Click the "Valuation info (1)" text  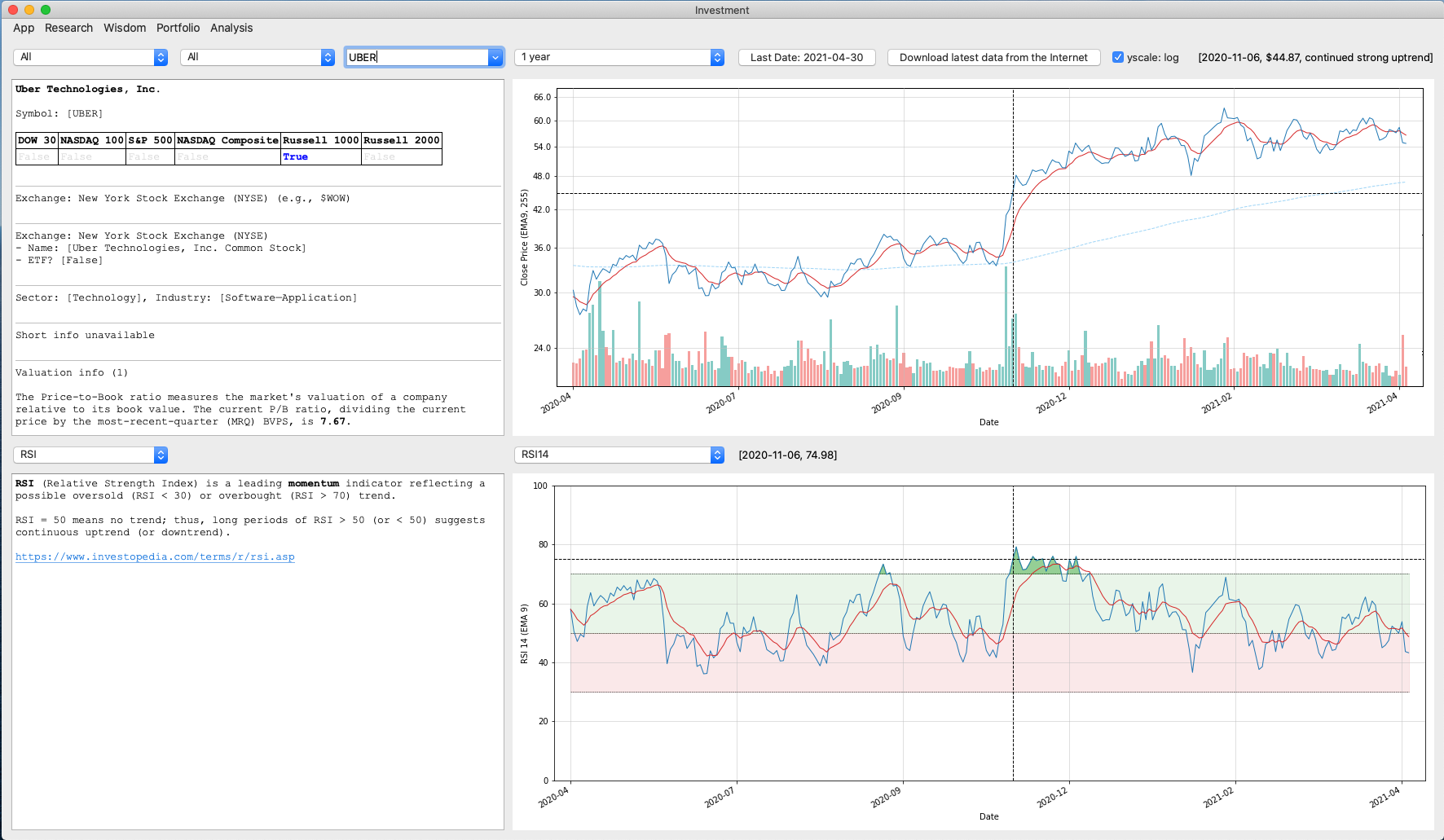click(72, 373)
